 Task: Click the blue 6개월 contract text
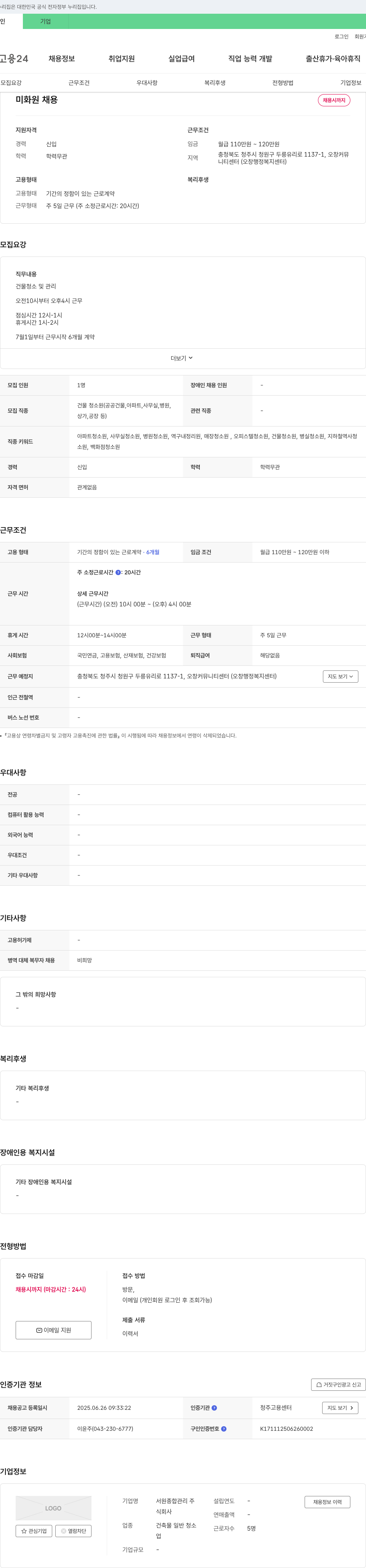tap(153, 552)
